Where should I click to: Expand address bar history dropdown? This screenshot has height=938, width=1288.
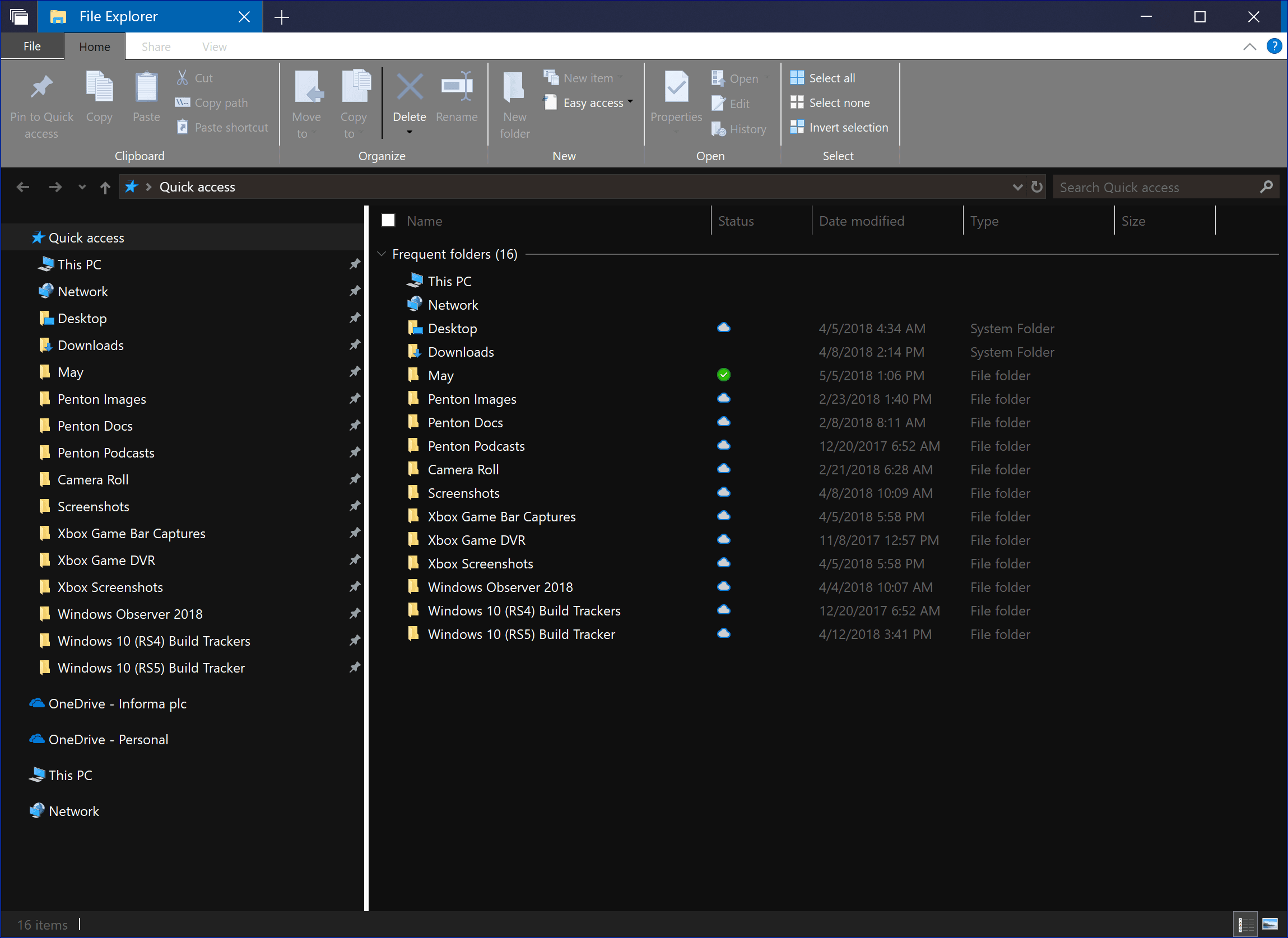point(1017,187)
